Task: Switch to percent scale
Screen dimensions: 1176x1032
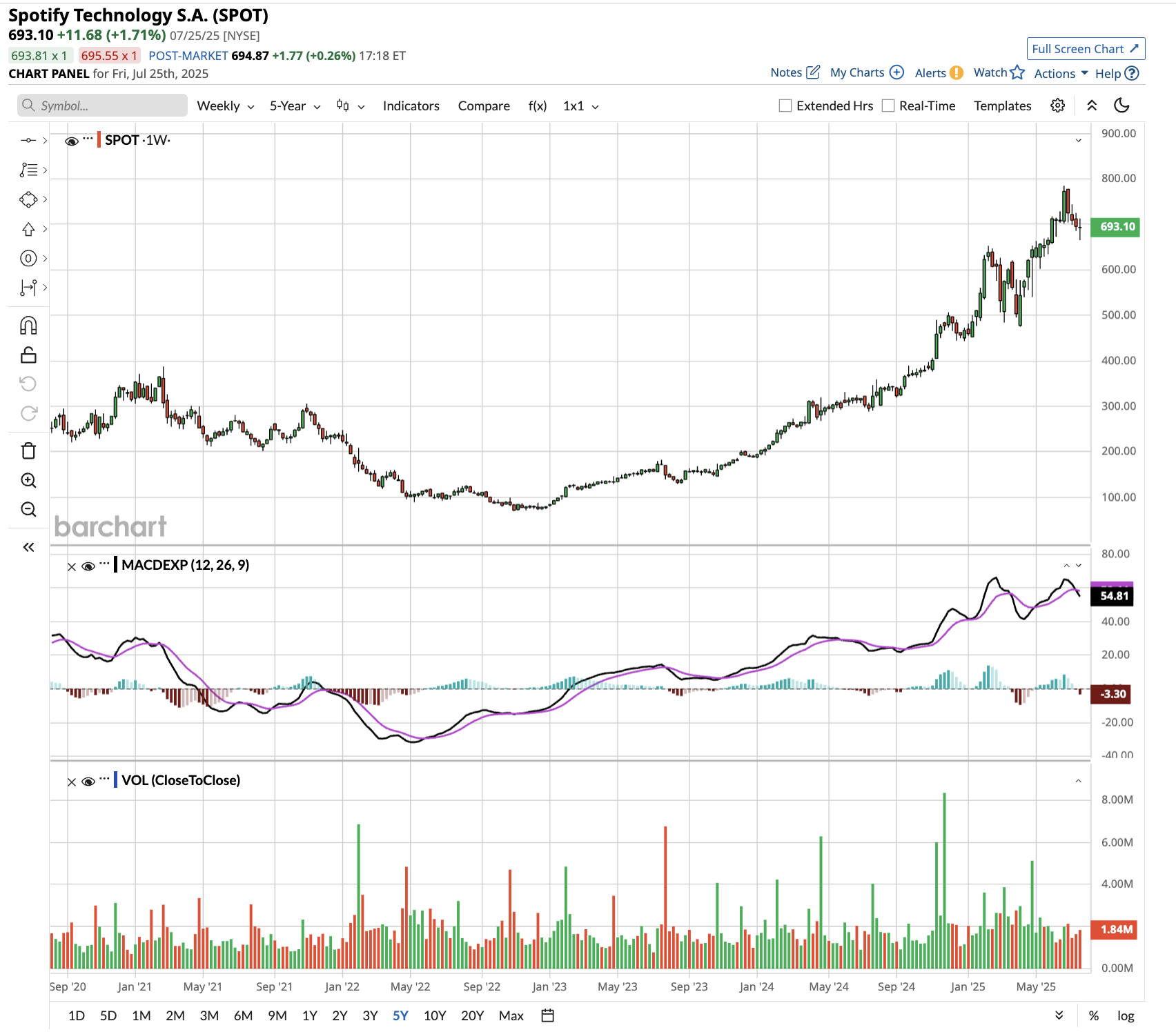Action: 1094,1015
